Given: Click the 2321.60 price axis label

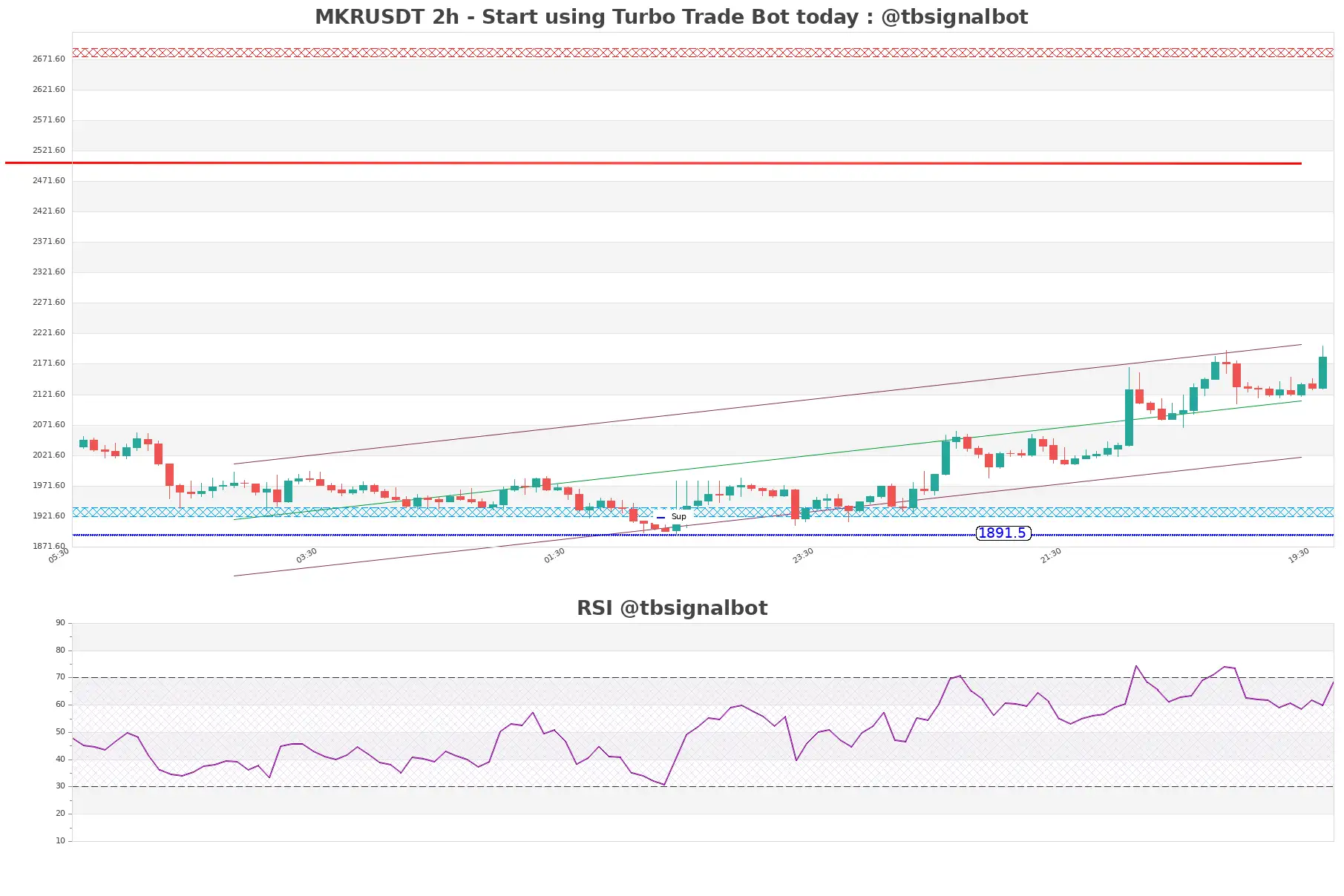Looking at the screenshot, I should point(49,271).
